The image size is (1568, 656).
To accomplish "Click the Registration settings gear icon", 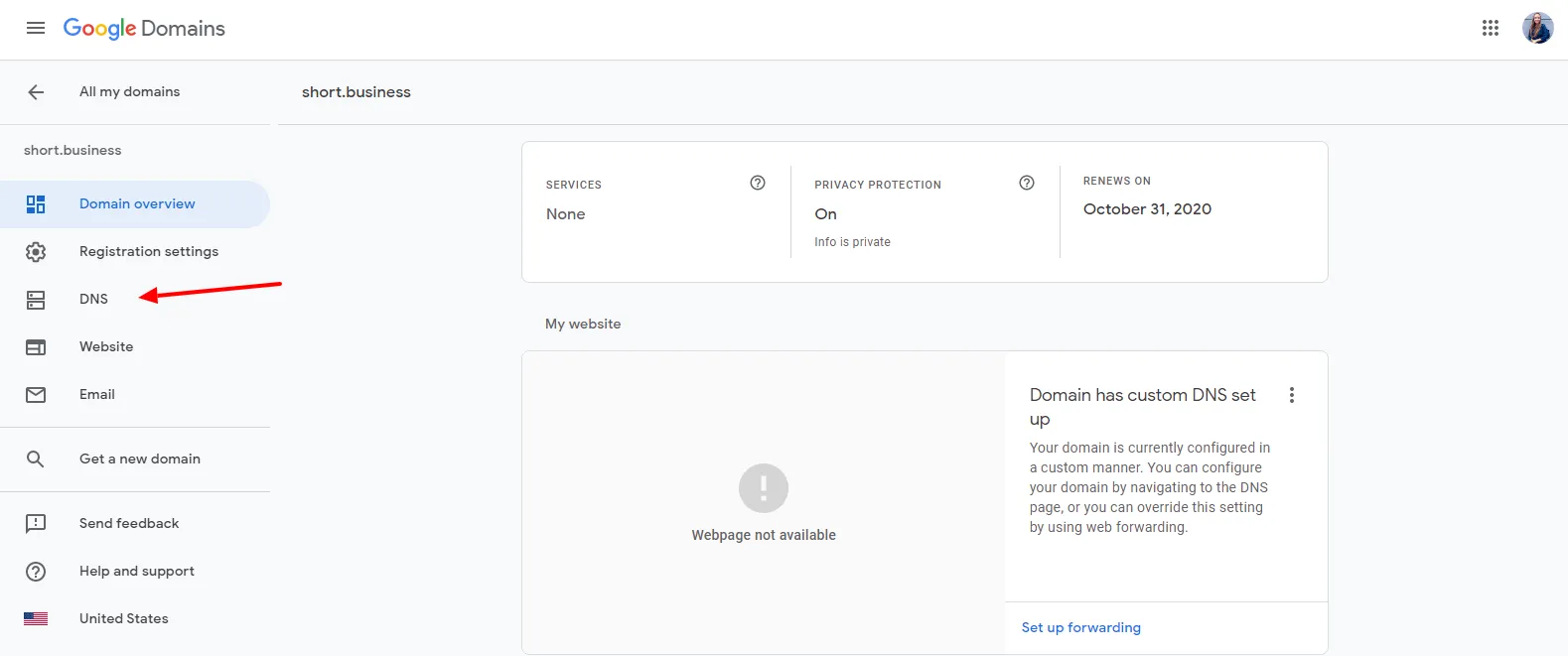I will click(36, 252).
